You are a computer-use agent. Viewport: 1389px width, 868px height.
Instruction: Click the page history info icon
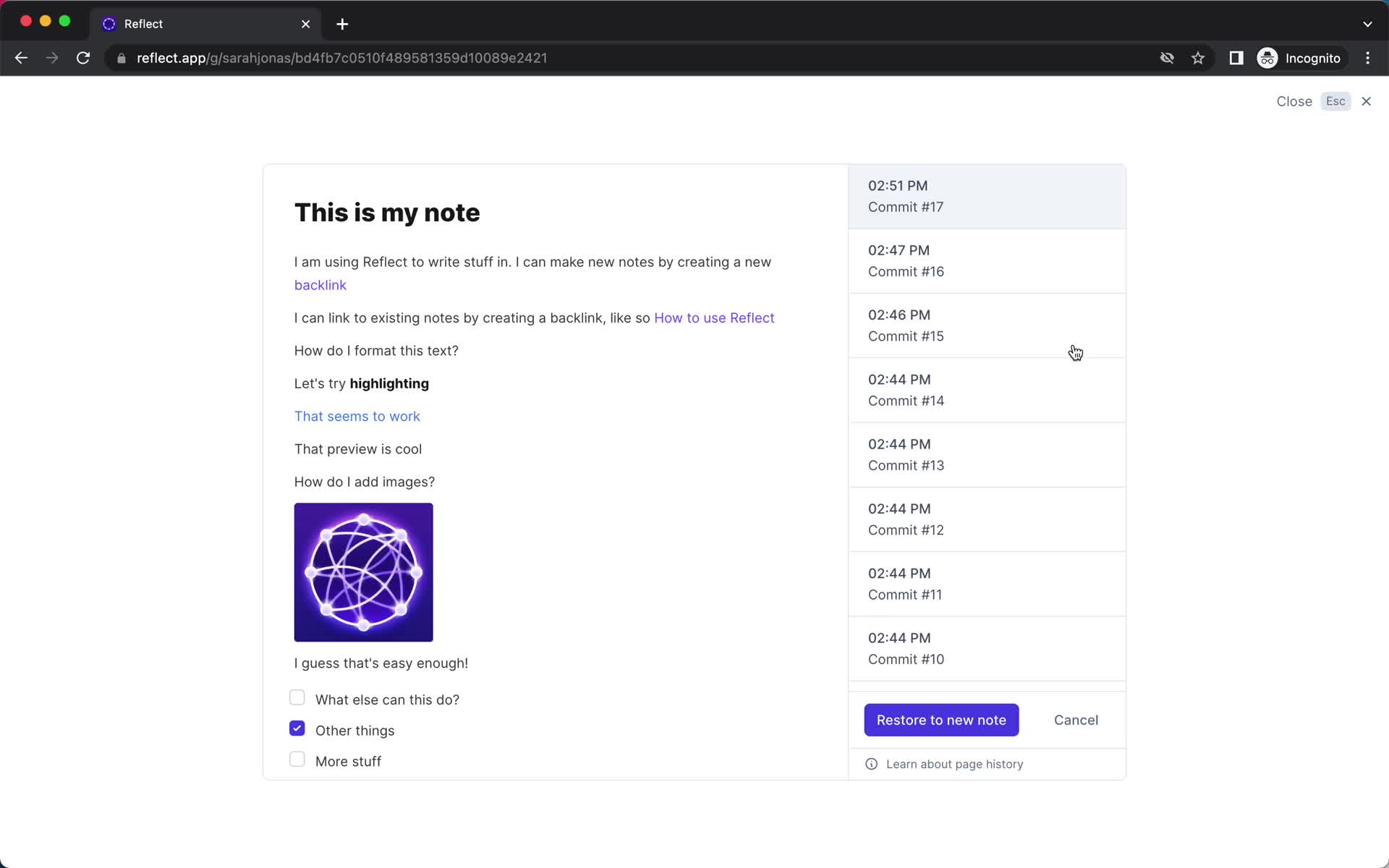coord(870,763)
